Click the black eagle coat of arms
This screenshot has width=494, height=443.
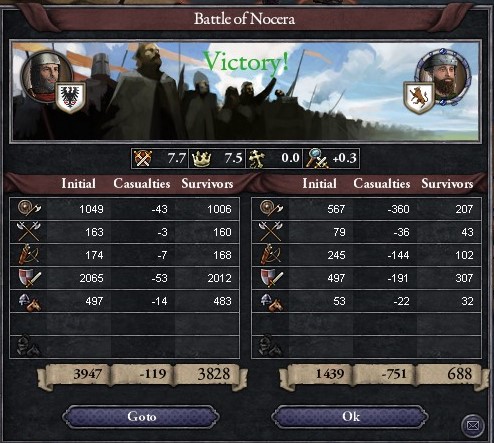pyautogui.click(x=70, y=98)
